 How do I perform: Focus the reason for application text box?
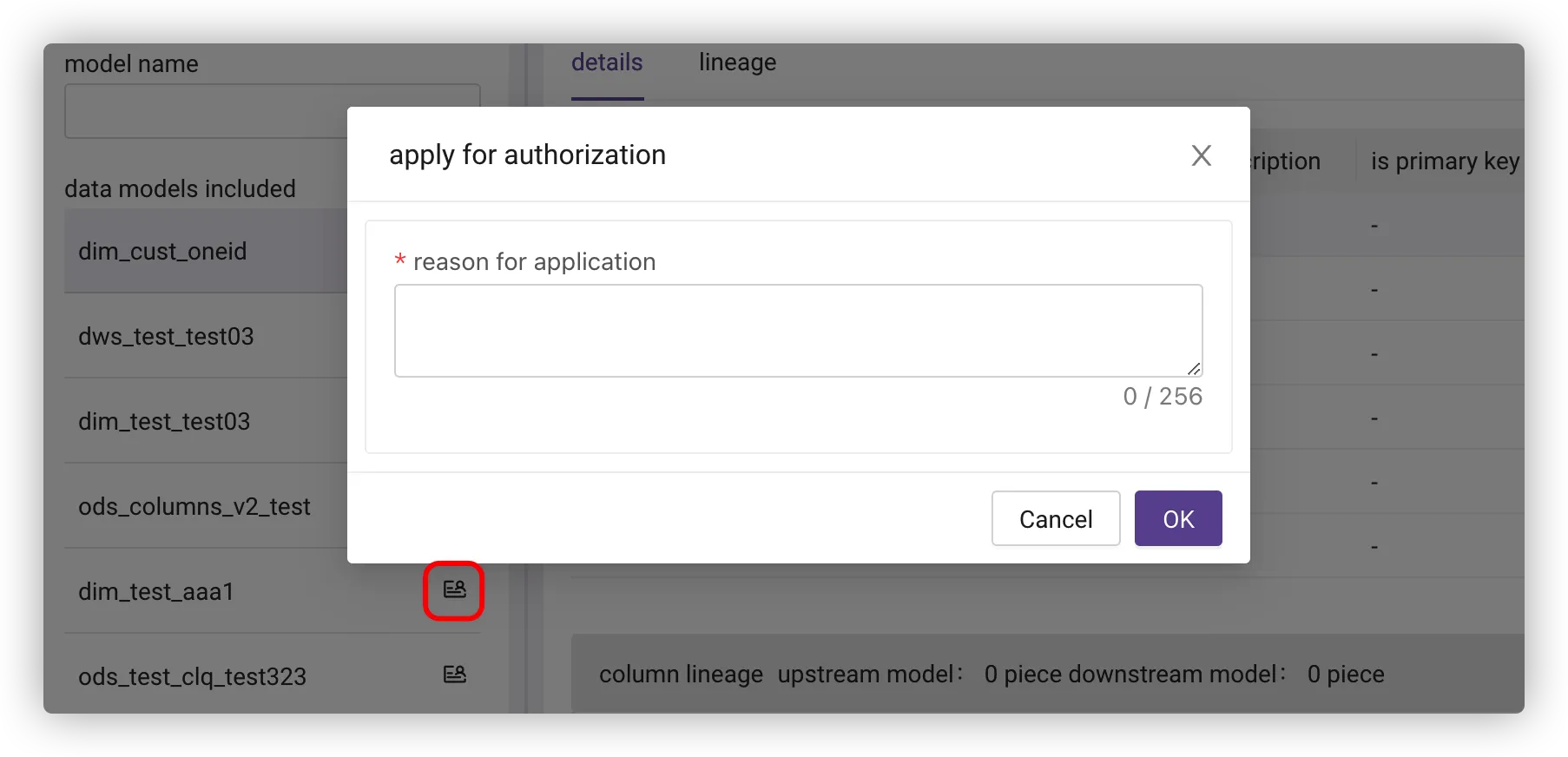click(x=798, y=331)
